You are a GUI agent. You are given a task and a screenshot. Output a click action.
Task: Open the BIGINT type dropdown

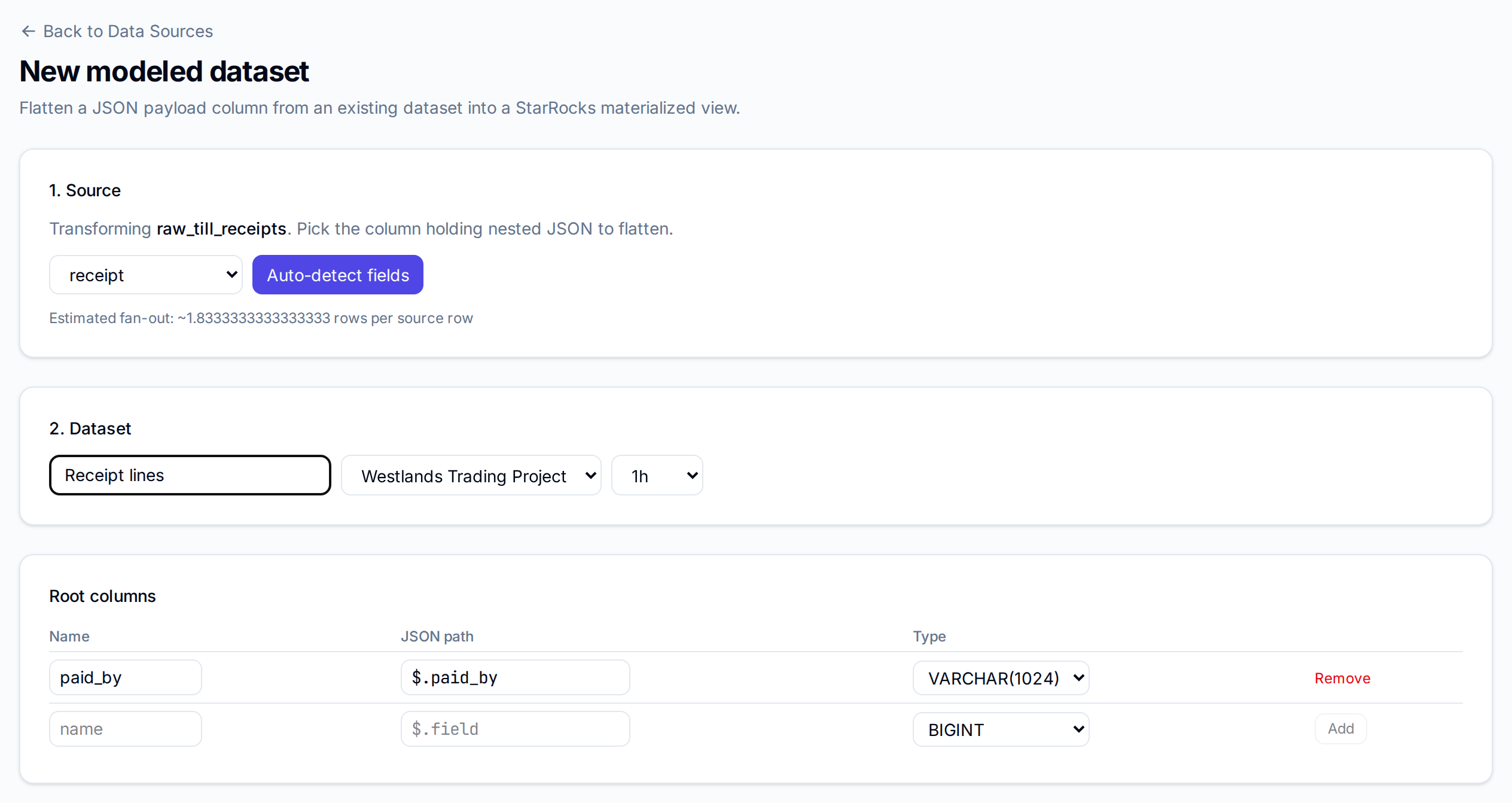(x=1001, y=729)
